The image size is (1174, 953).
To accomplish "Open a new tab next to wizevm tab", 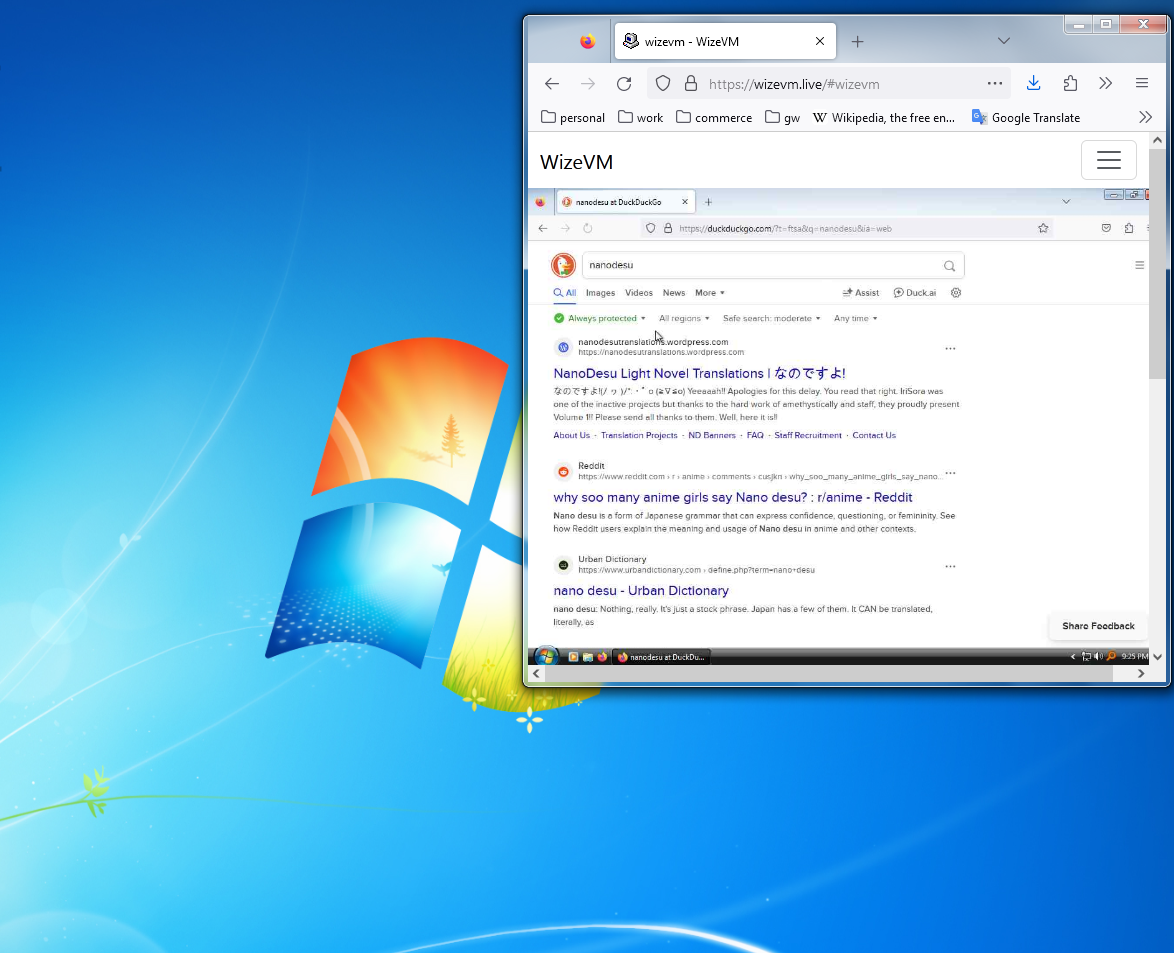I will (857, 42).
